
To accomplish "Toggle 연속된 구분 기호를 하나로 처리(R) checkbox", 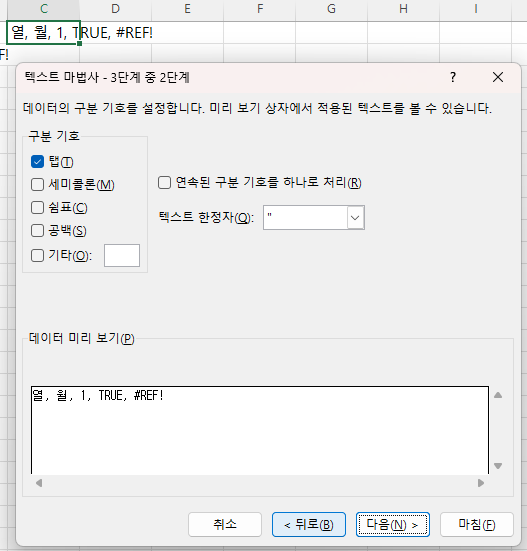I will (164, 182).
